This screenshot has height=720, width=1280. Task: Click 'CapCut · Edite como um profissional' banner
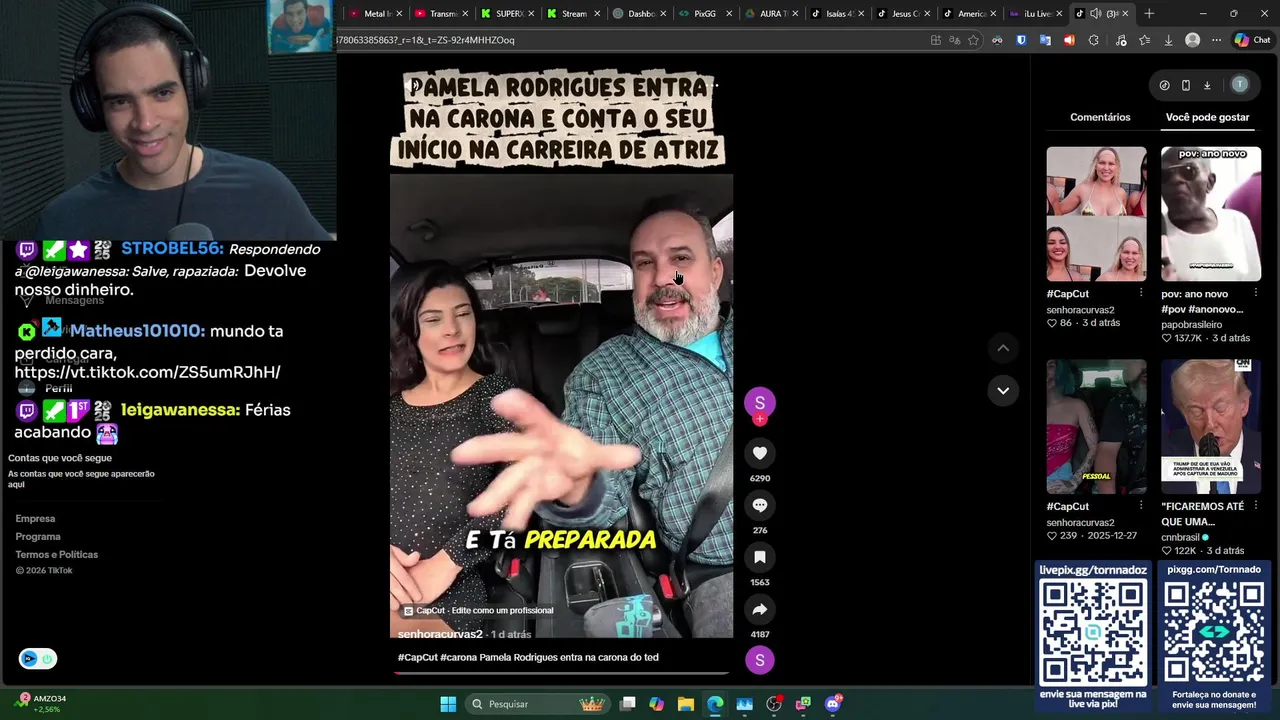(478, 610)
